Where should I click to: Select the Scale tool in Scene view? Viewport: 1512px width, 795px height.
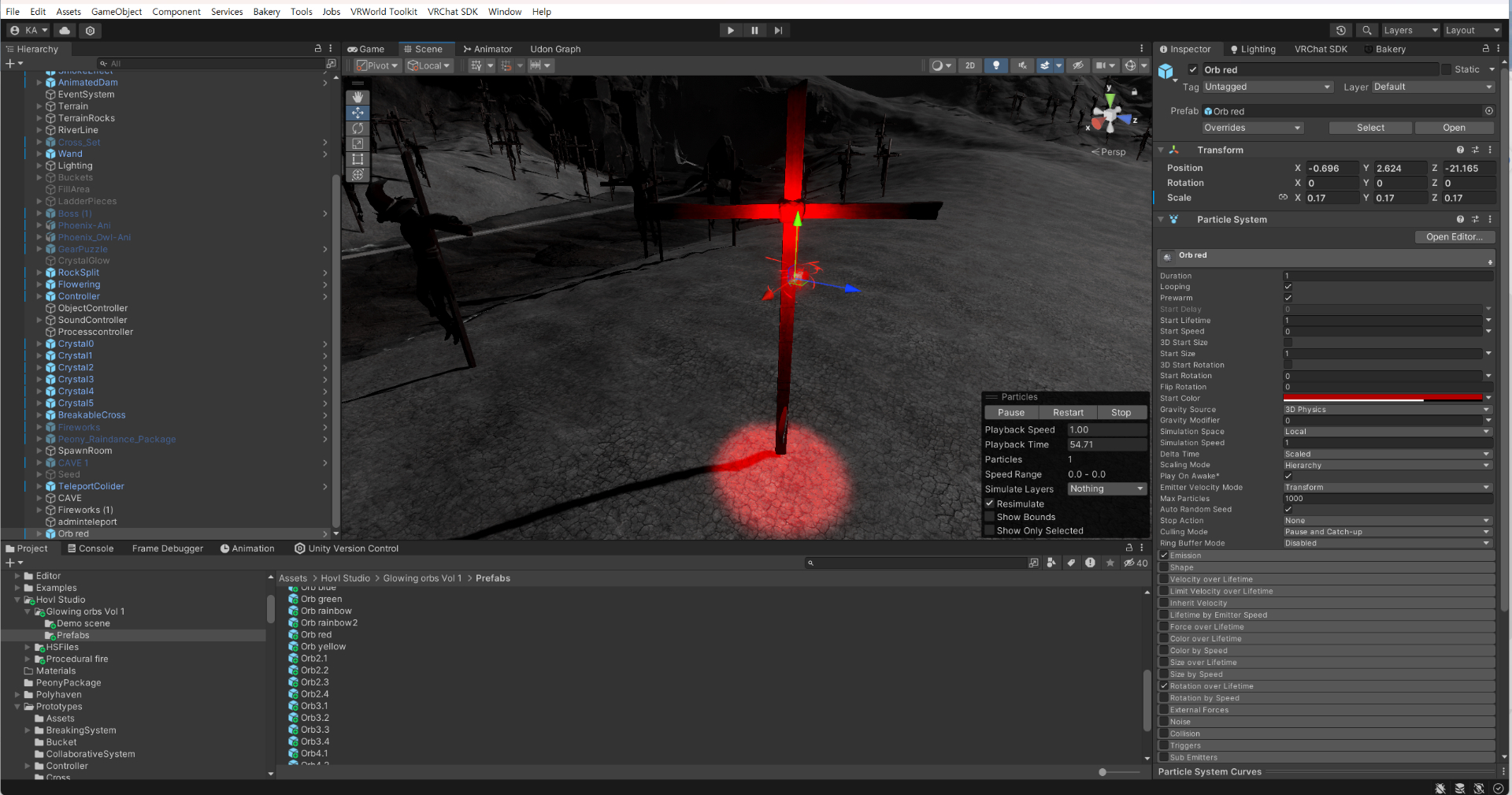[x=358, y=144]
